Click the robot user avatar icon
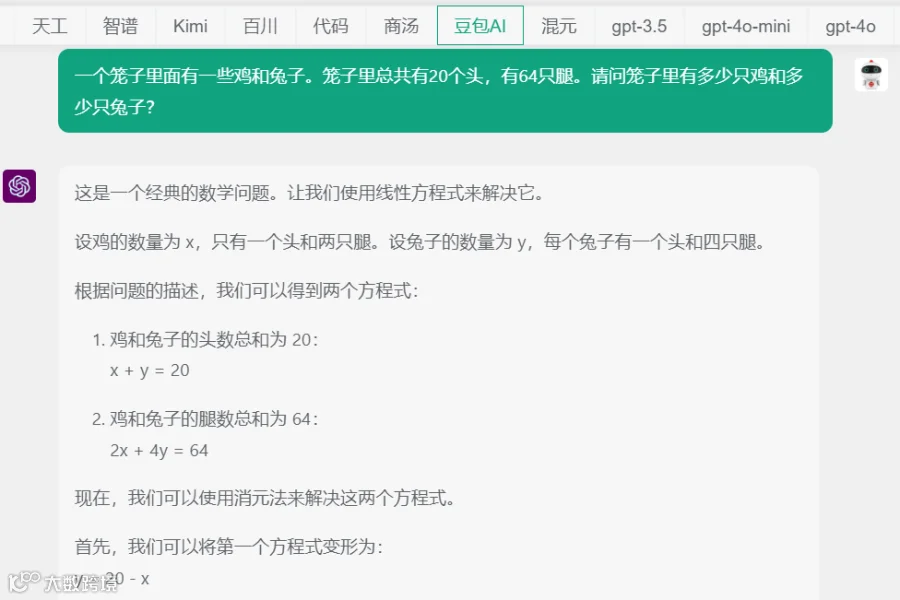The height and width of the screenshot is (600, 900). tap(871, 75)
